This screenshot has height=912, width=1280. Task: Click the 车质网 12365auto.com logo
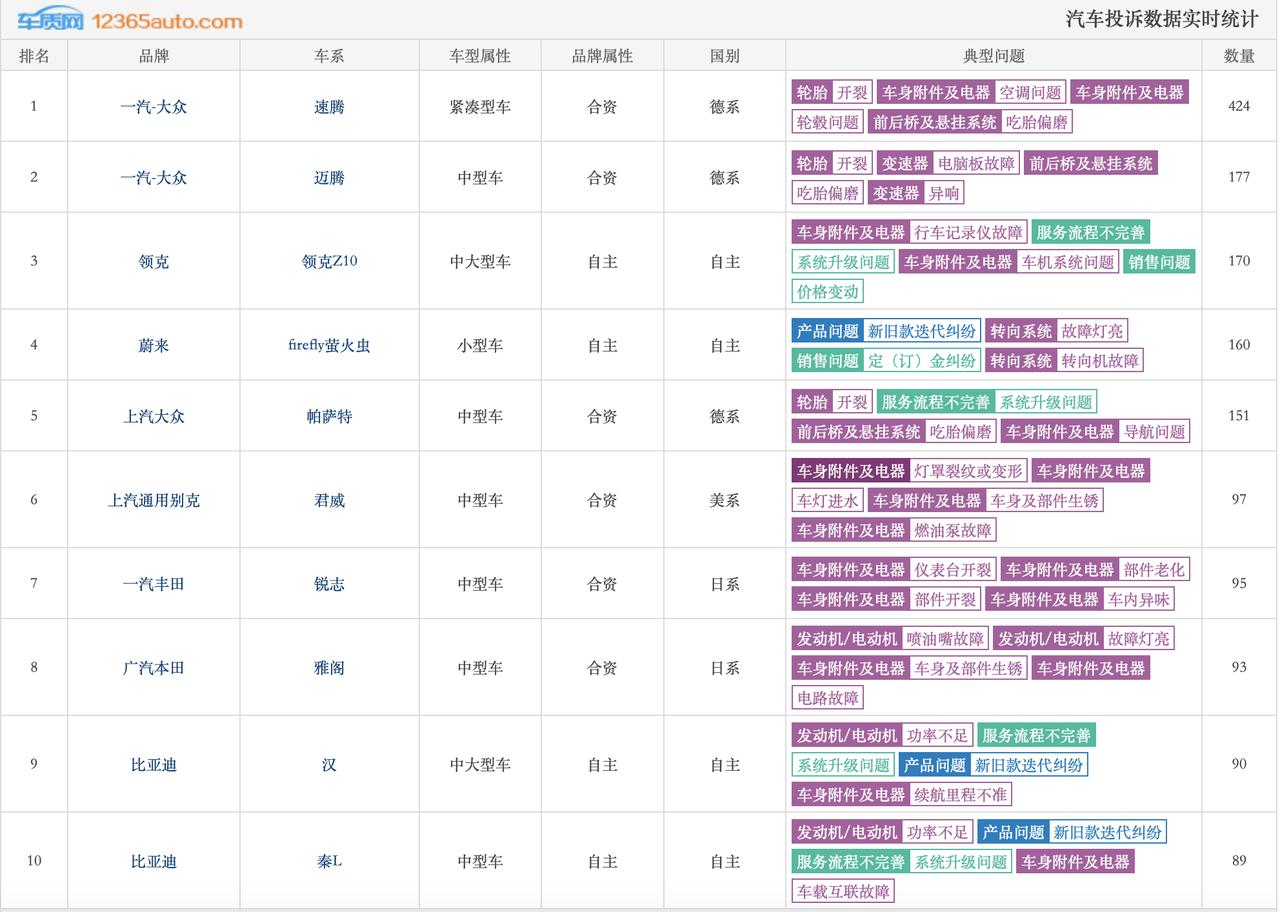(130, 20)
